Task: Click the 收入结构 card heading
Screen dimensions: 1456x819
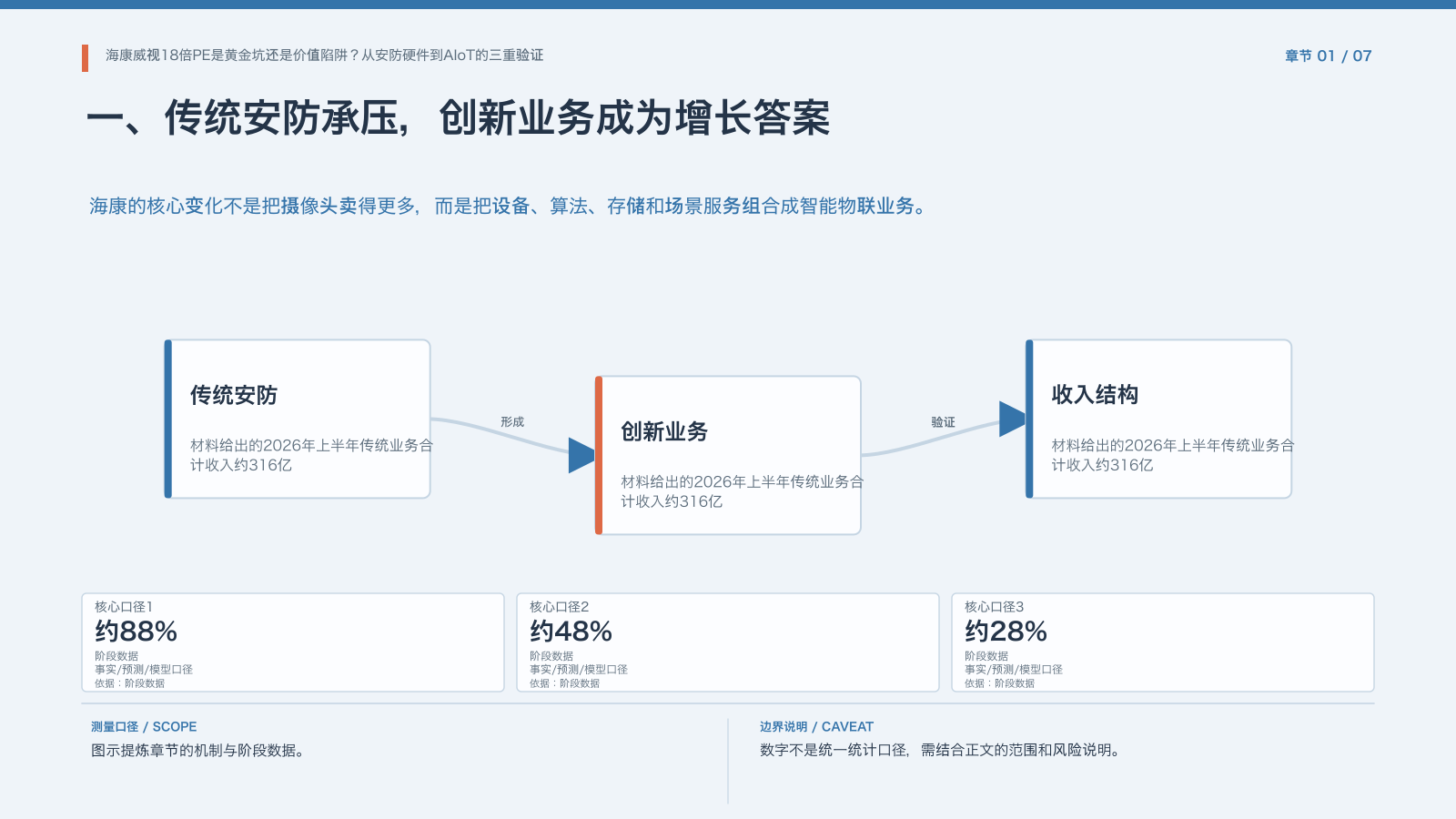Action: pos(1095,395)
